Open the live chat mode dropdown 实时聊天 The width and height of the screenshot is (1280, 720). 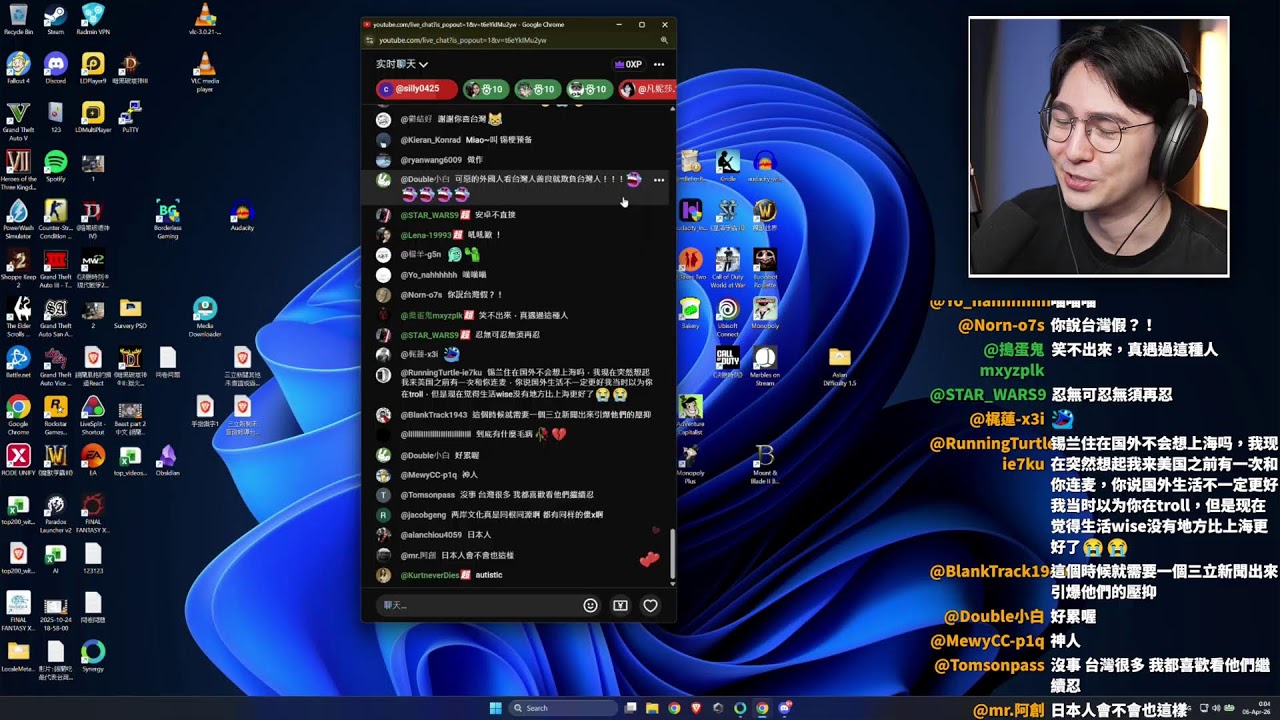(x=402, y=64)
